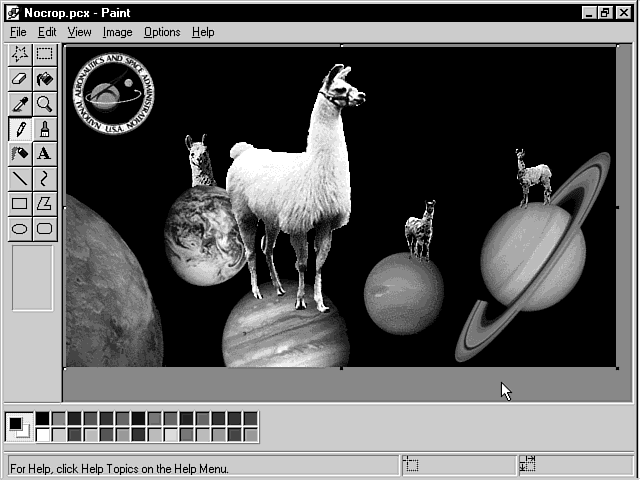Pick the Fill With Color bucket
640x480 pixels.
point(44,79)
